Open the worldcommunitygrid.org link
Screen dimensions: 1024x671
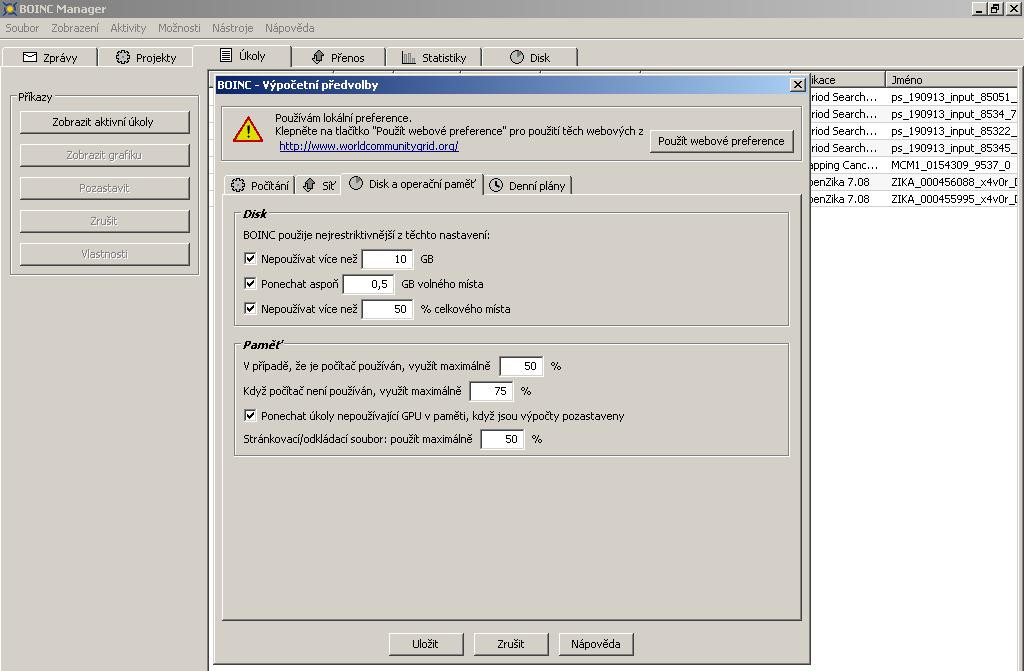pos(369,146)
